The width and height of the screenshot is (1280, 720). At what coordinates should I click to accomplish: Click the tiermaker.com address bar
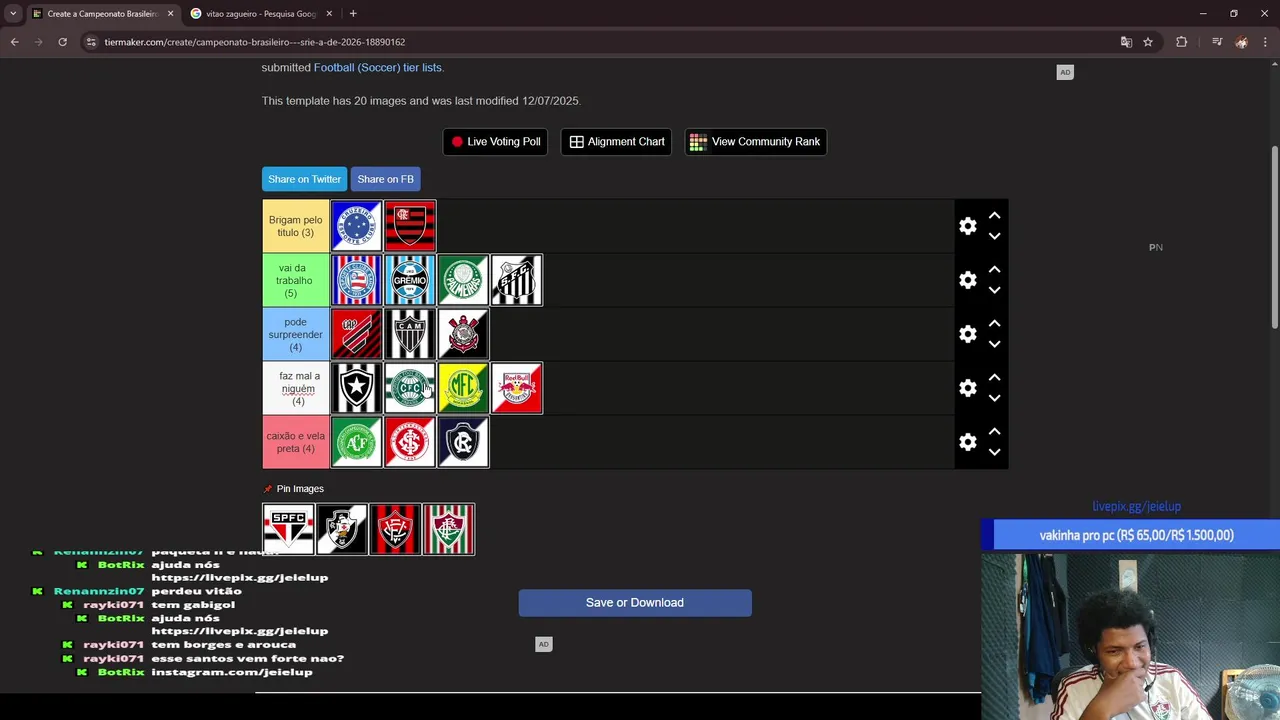600,42
